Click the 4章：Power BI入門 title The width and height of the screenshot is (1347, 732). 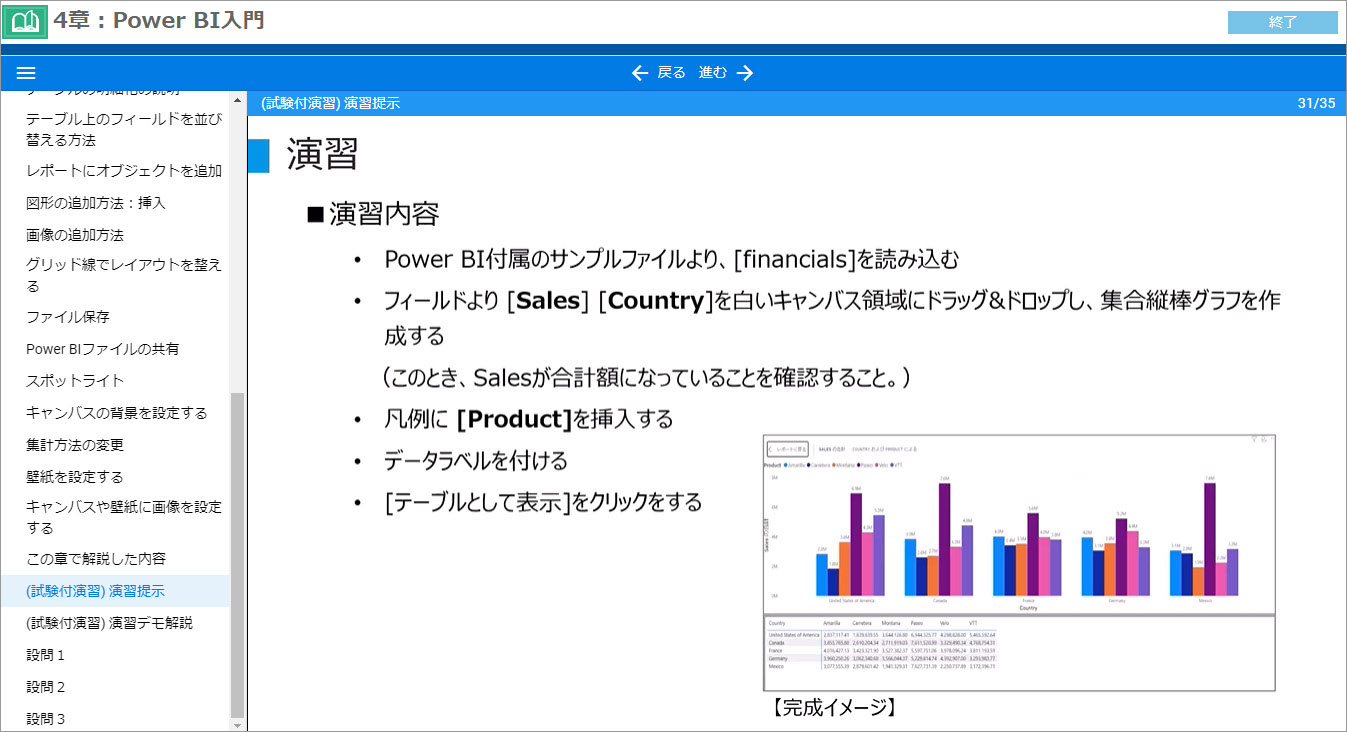[160, 20]
